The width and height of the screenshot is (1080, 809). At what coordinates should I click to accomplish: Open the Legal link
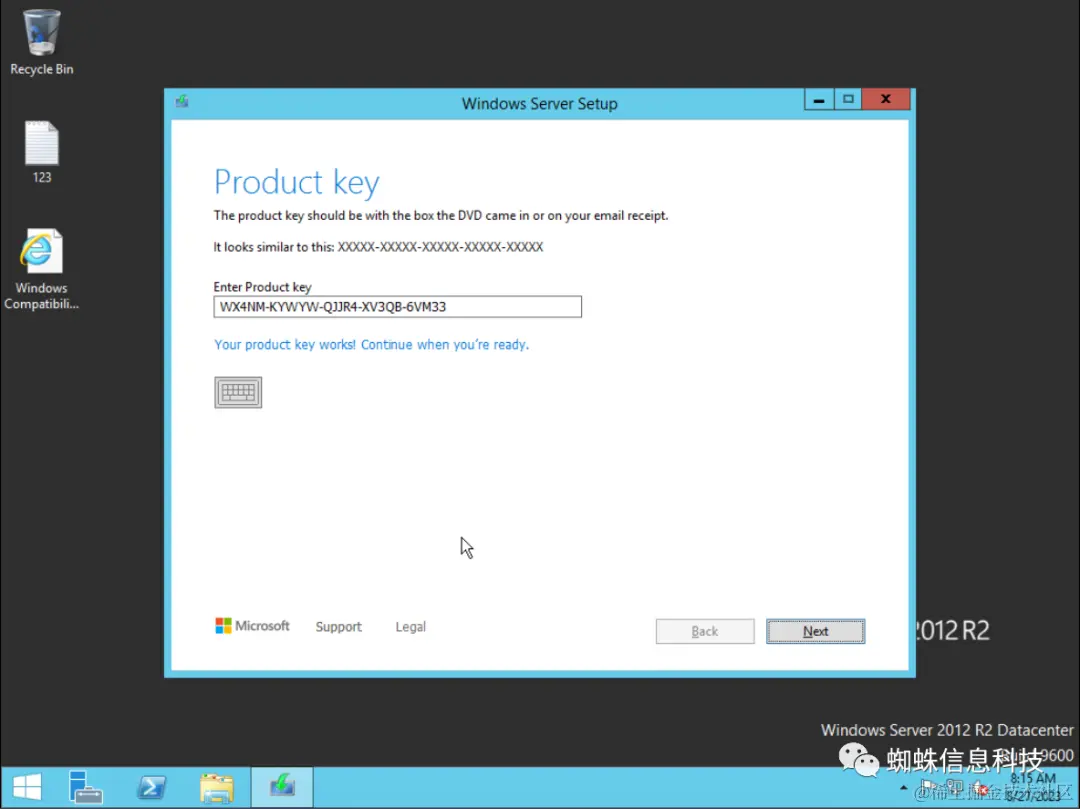point(411,627)
